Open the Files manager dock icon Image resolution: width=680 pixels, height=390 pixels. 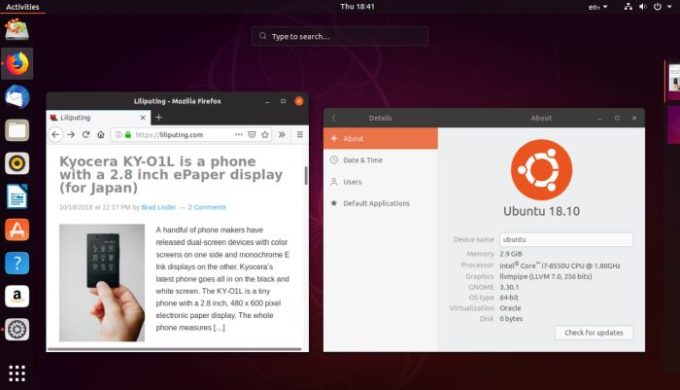pyautogui.click(x=17, y=130)
